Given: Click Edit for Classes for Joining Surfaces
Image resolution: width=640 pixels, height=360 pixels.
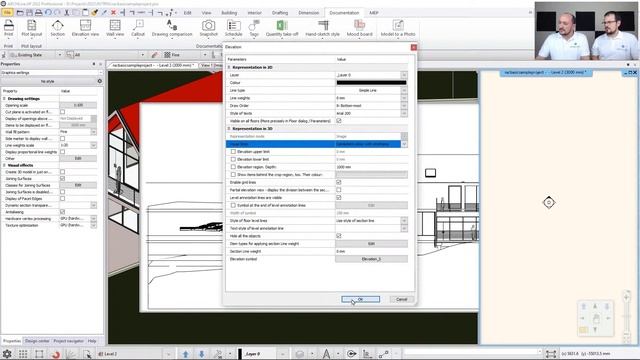Looking at the screenshot, I should click(x=78, y=185).
